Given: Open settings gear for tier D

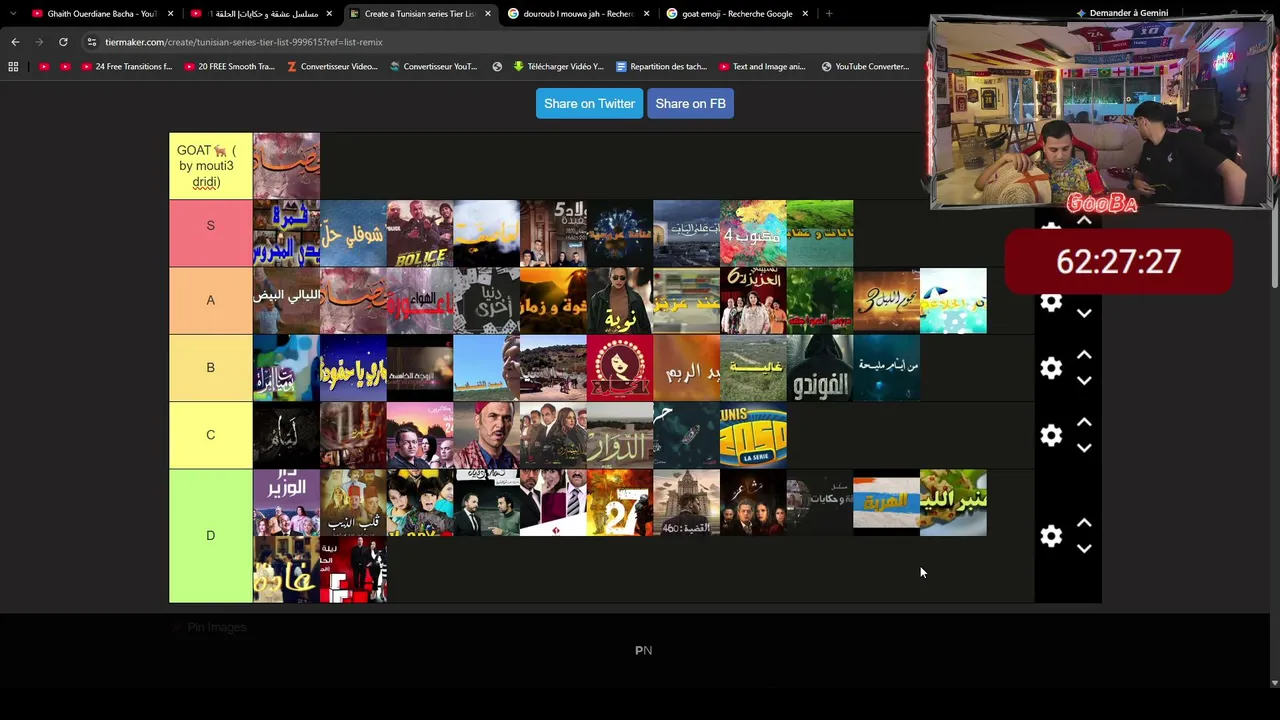Looking at the screenshot, I should pyautogui.click(x=1051, y=536).
